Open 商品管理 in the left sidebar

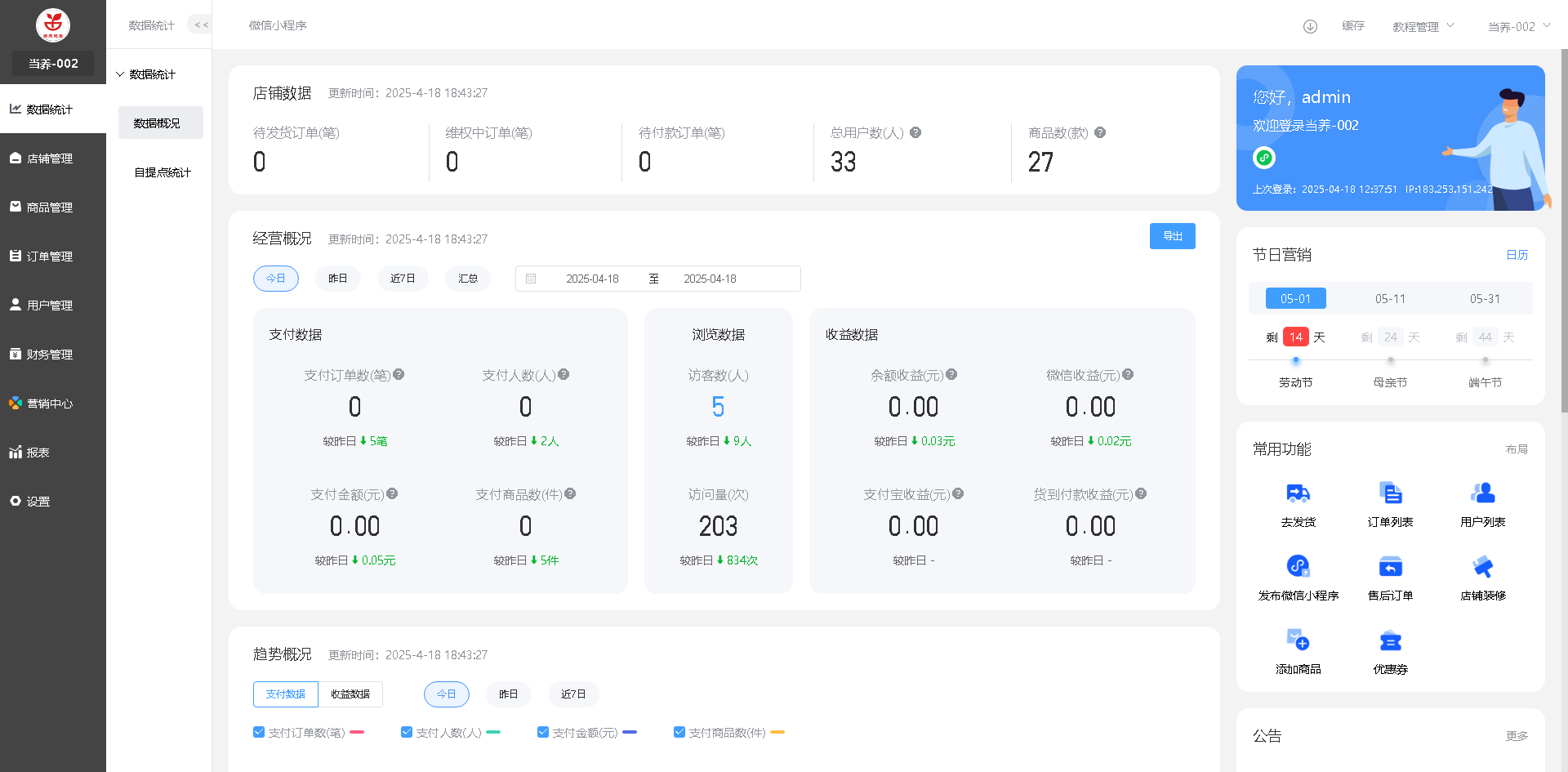(50, 208)
